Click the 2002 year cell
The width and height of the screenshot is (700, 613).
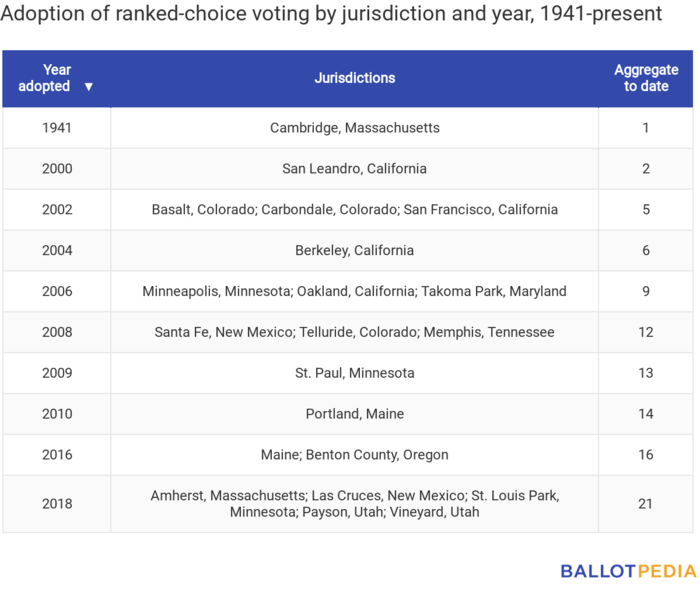click(57, 210)
